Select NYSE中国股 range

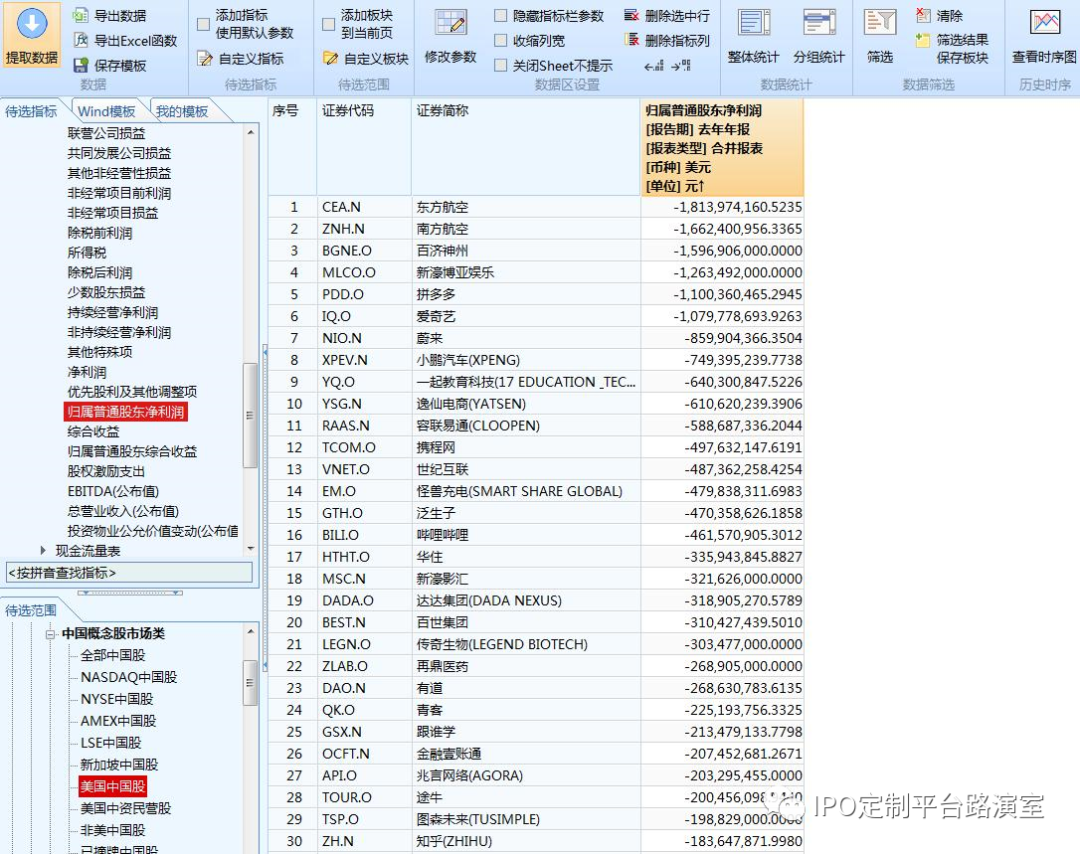(x=117, y=699)
